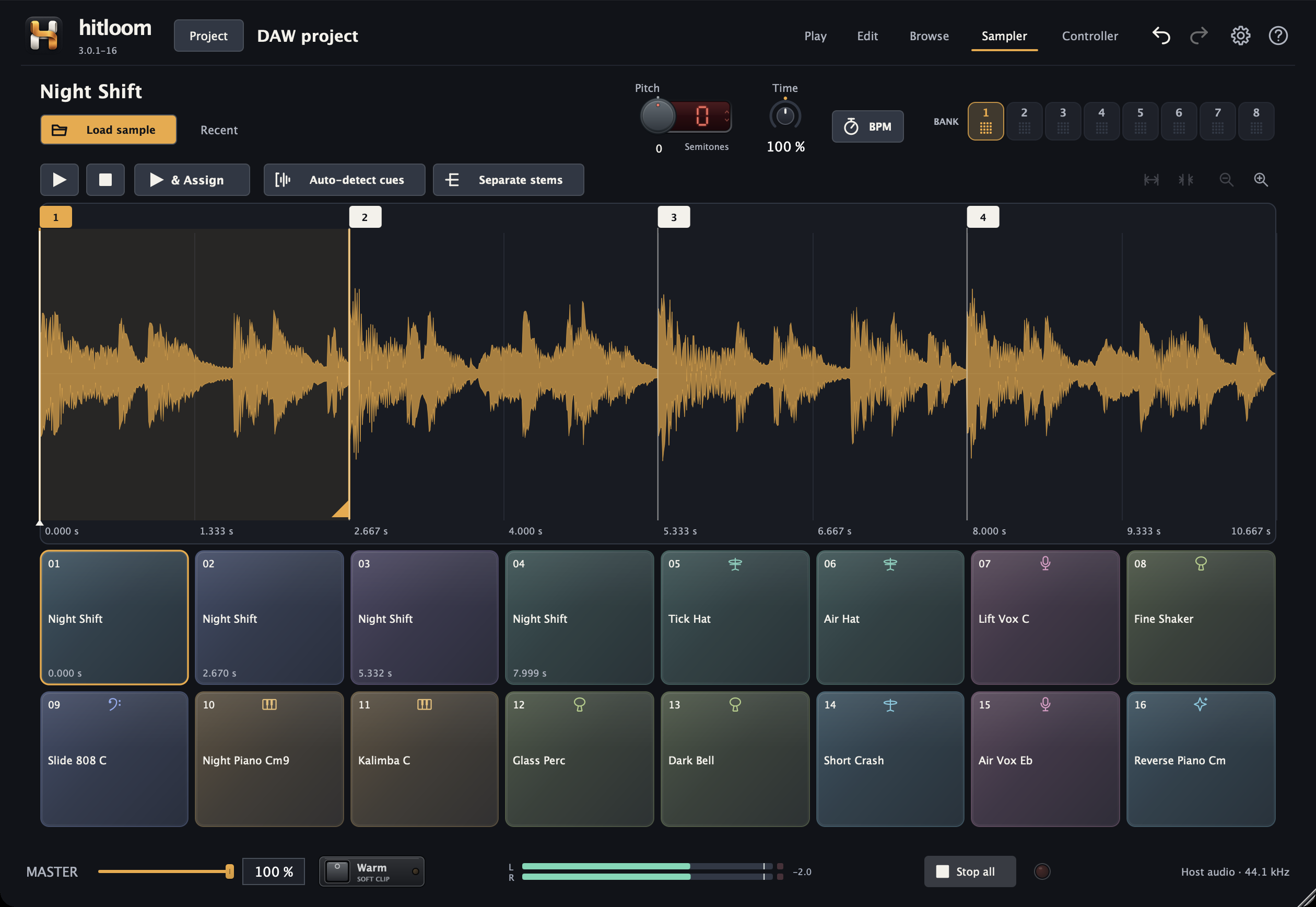The height and width of the screenshot is (907, 1316).
Task: Click the Pitch knob
Action: [657, 117]
